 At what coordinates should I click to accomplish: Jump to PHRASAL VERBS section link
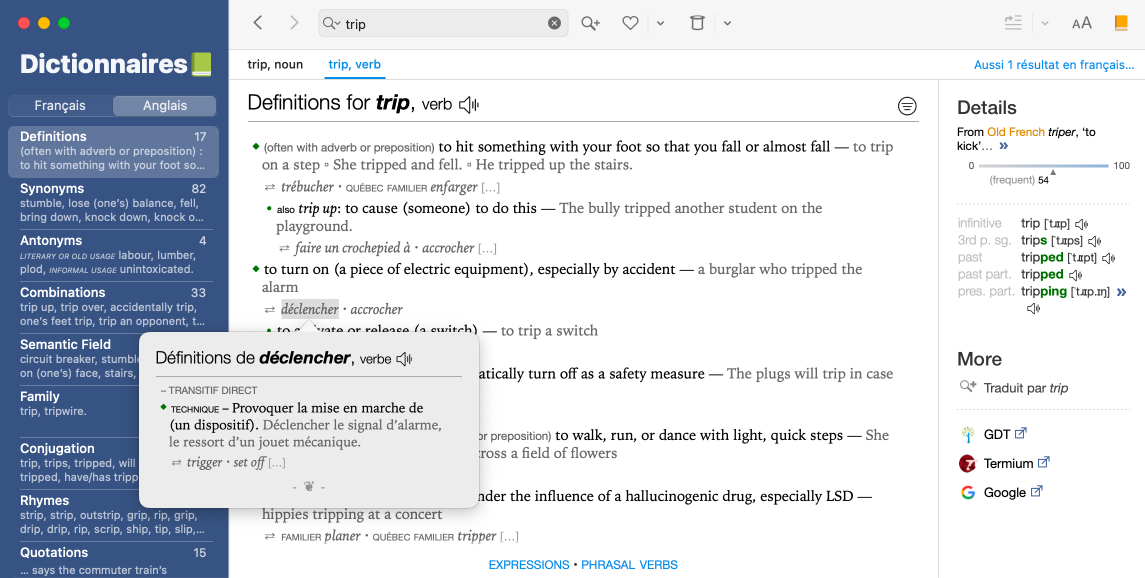tap(629, 565)
